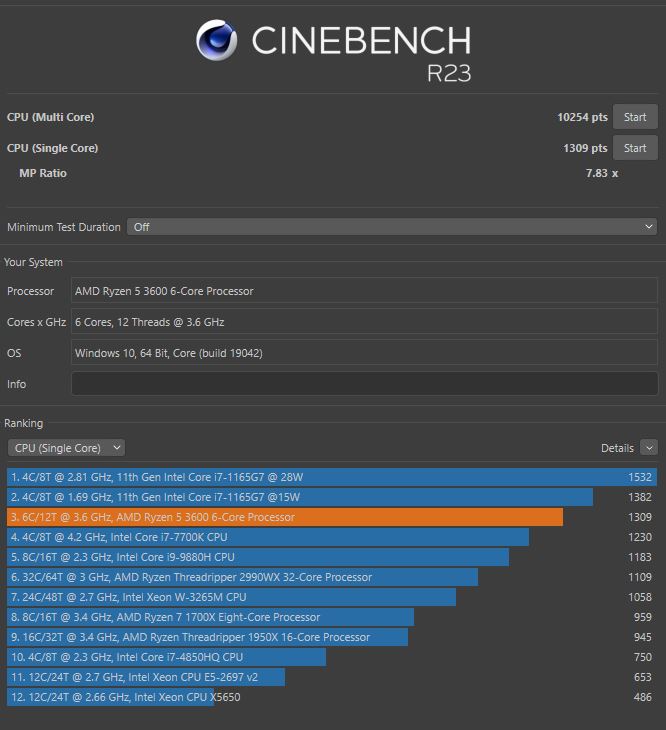Screen dimensions: 666x730
Task: Click the CPU (Single Core) test label
Action: pos(52,148)
